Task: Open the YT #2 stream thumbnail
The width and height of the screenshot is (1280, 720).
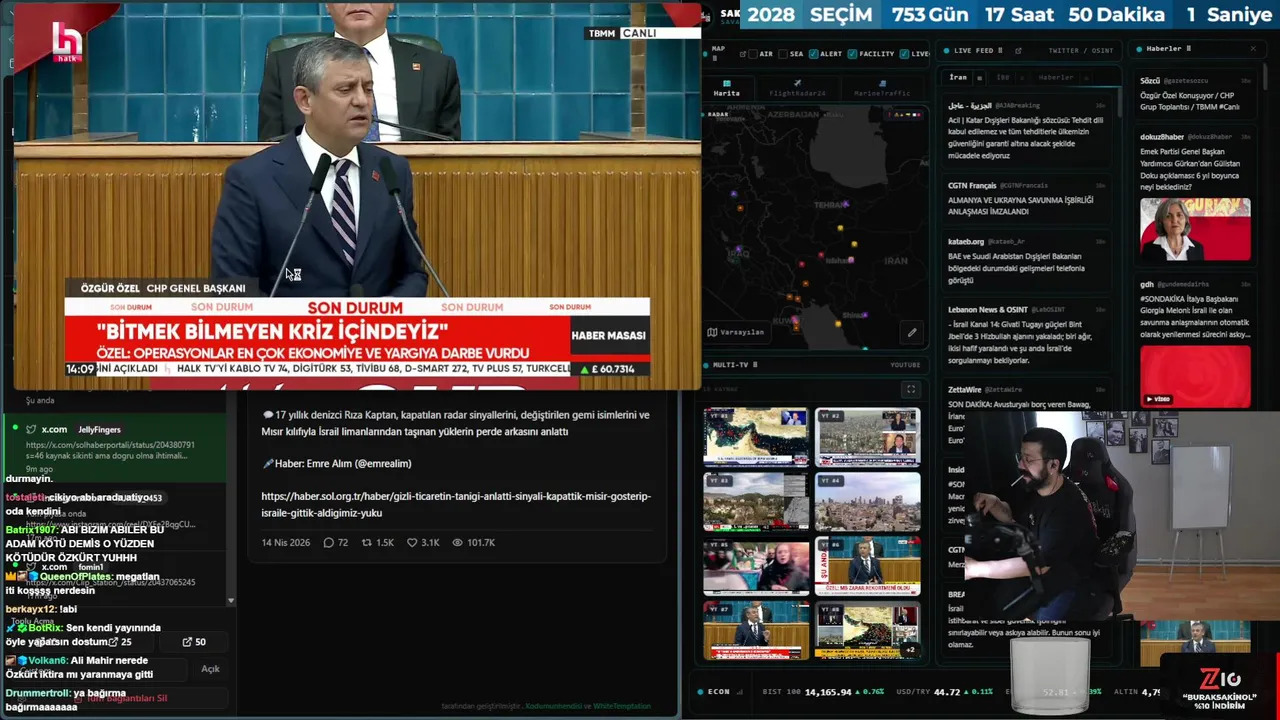Action: [867, 436]
